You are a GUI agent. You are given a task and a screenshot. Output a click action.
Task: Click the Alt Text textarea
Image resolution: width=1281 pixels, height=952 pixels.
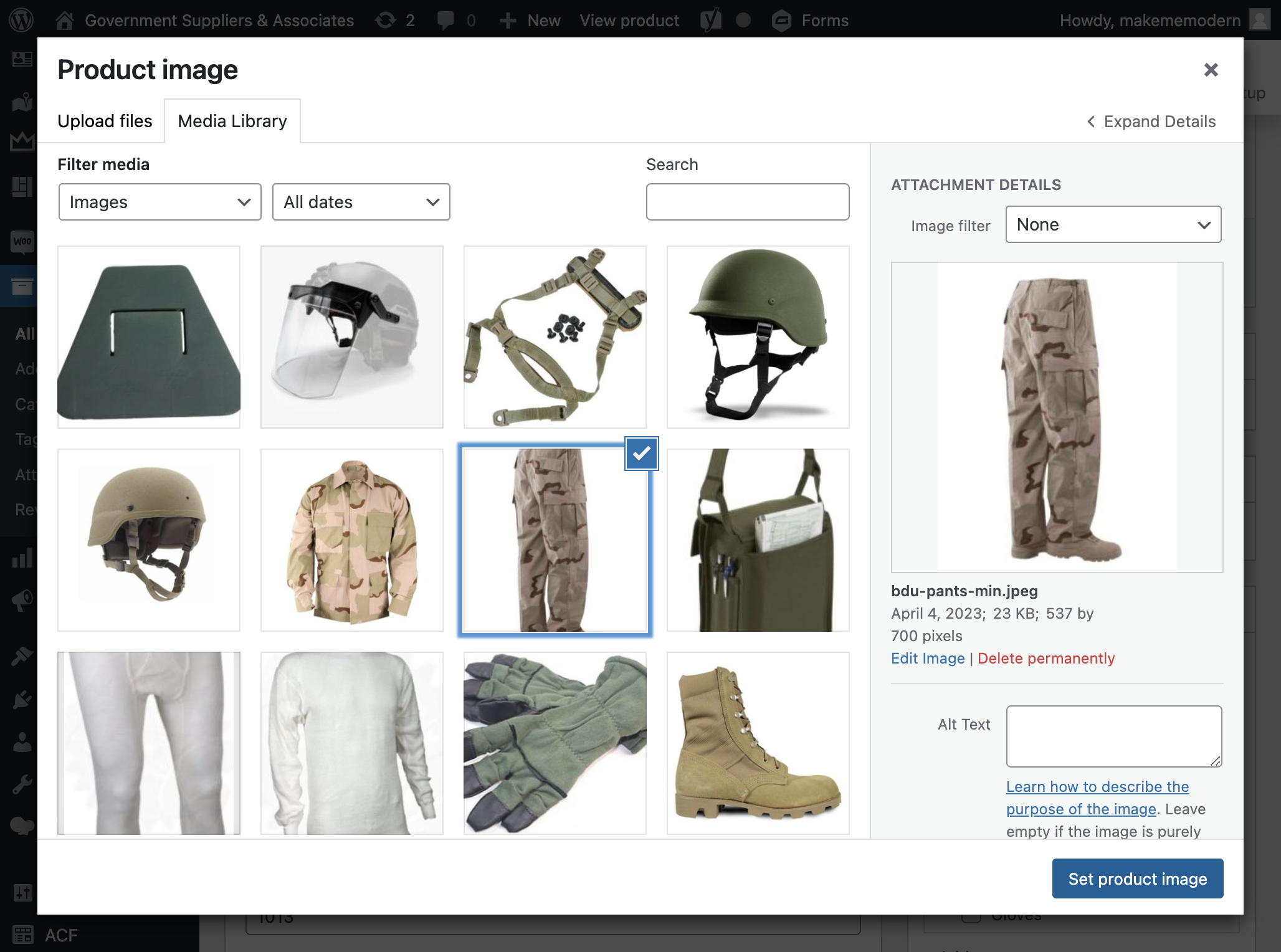pos(1114,736)
